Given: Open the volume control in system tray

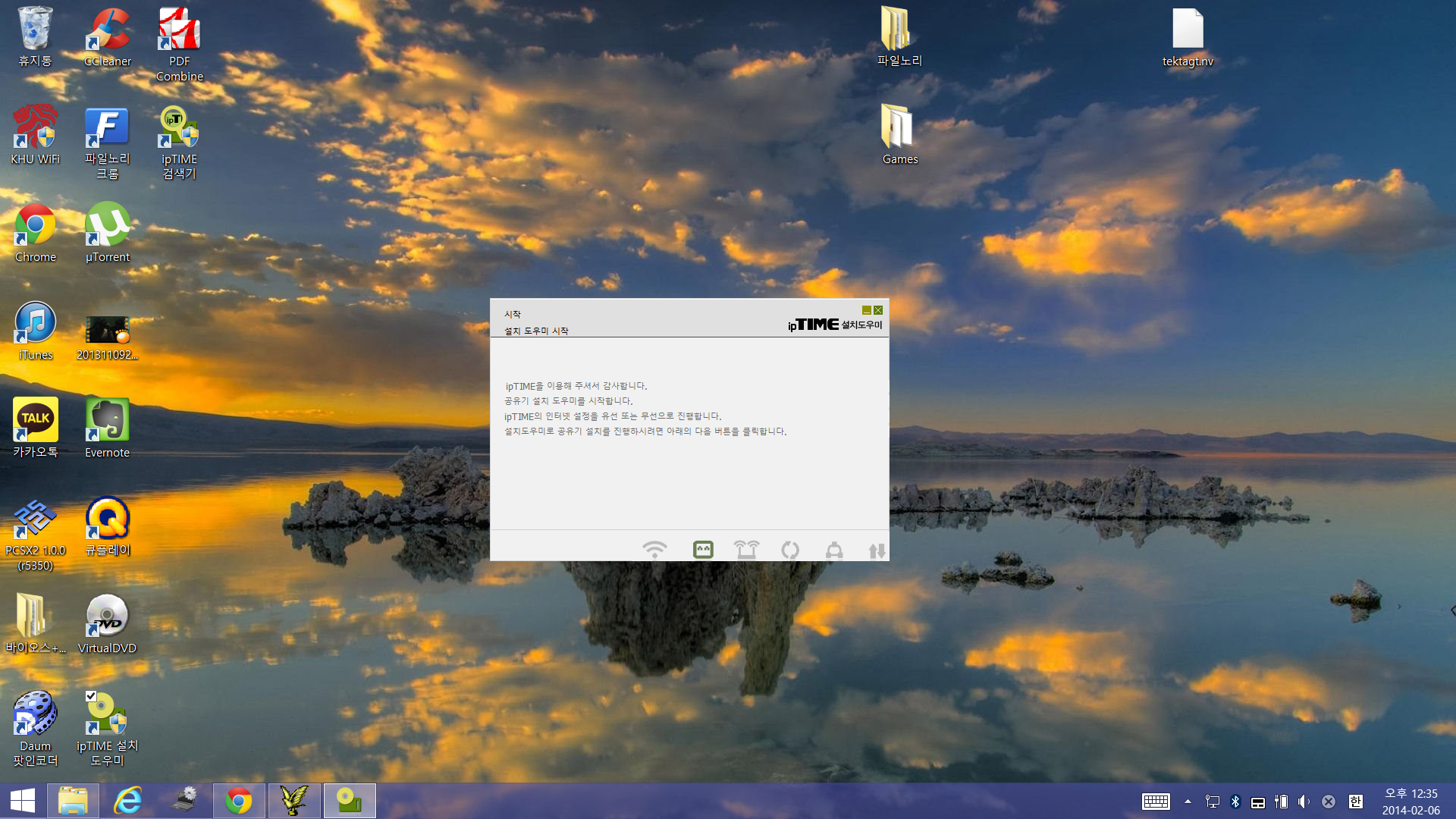Looking at the screenshot, I should (1304, 802).
